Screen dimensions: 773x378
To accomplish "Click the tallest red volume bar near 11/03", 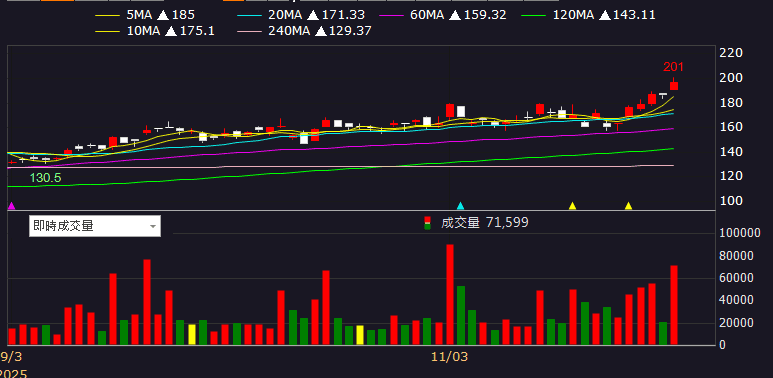I will (450, 294).
